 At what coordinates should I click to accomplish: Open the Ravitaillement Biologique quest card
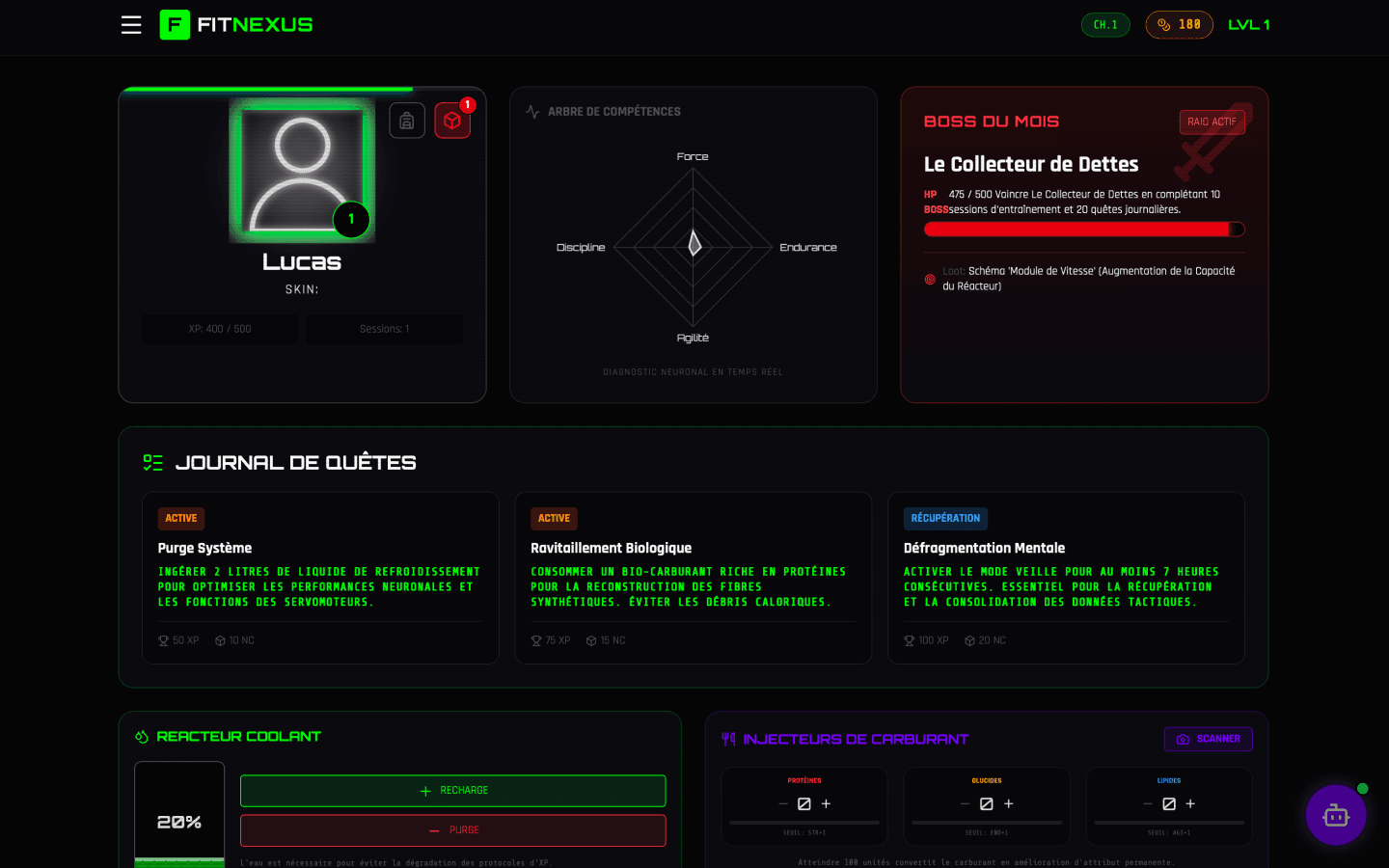coord(693,578)
